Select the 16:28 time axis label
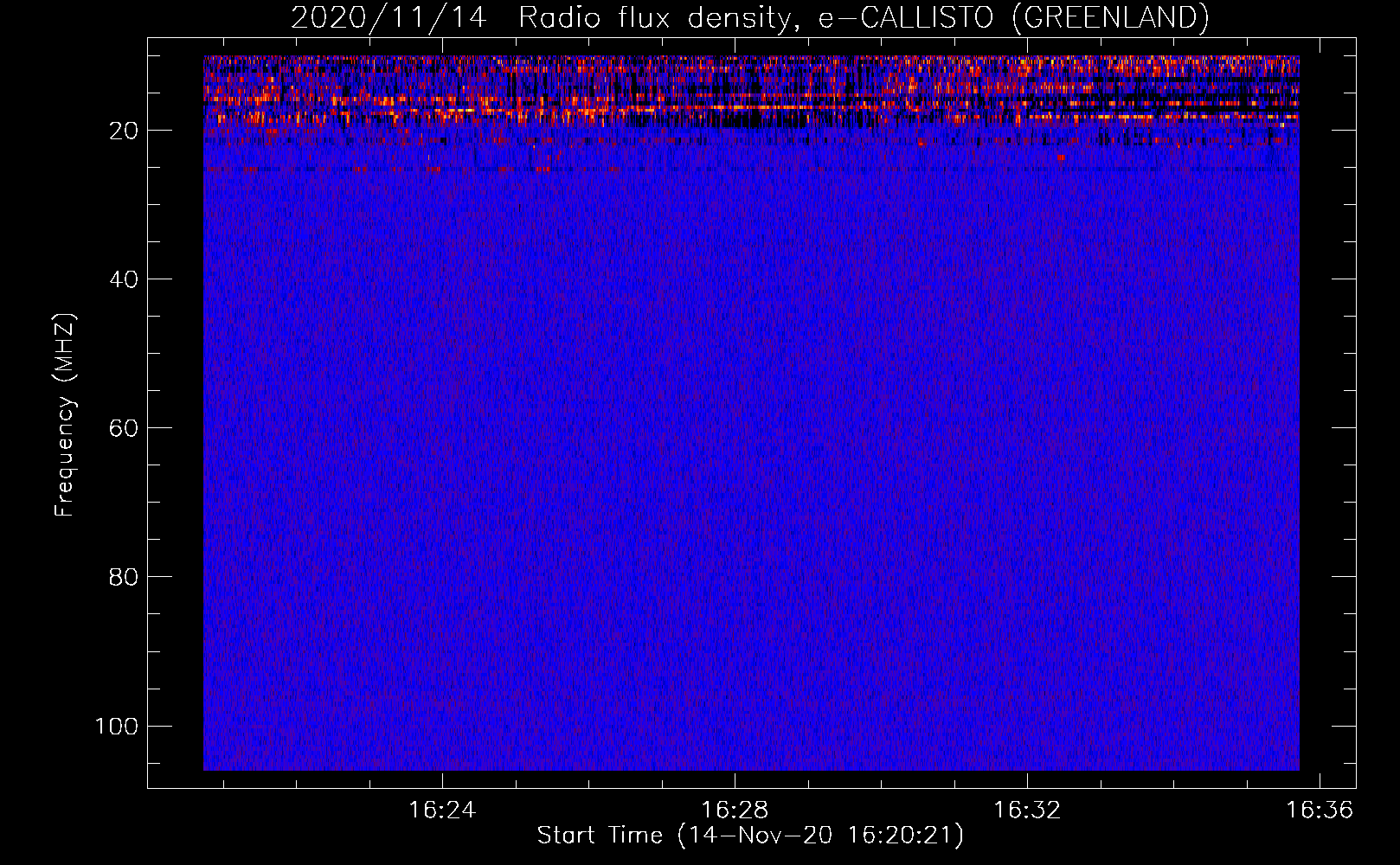Viewport: 1400px width, 865px height. coord(735,811)
